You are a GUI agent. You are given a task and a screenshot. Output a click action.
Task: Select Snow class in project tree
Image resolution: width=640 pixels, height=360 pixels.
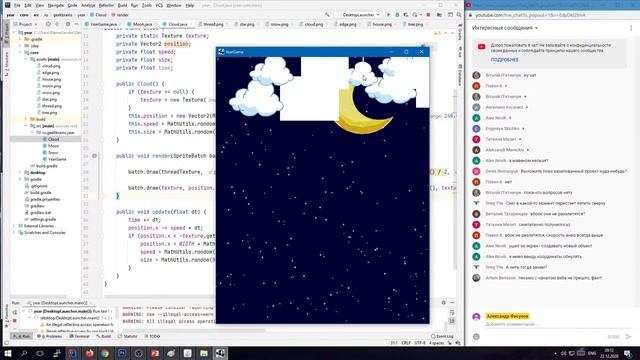[x=53, y=152]
